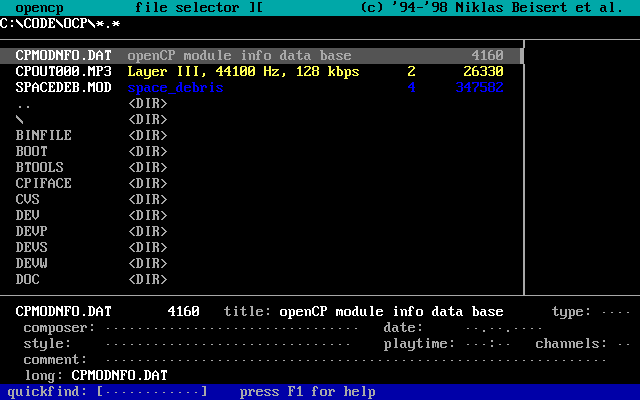Select the CPMODNFO.DAT file entry
640x400 pixels.
[63, 56]
